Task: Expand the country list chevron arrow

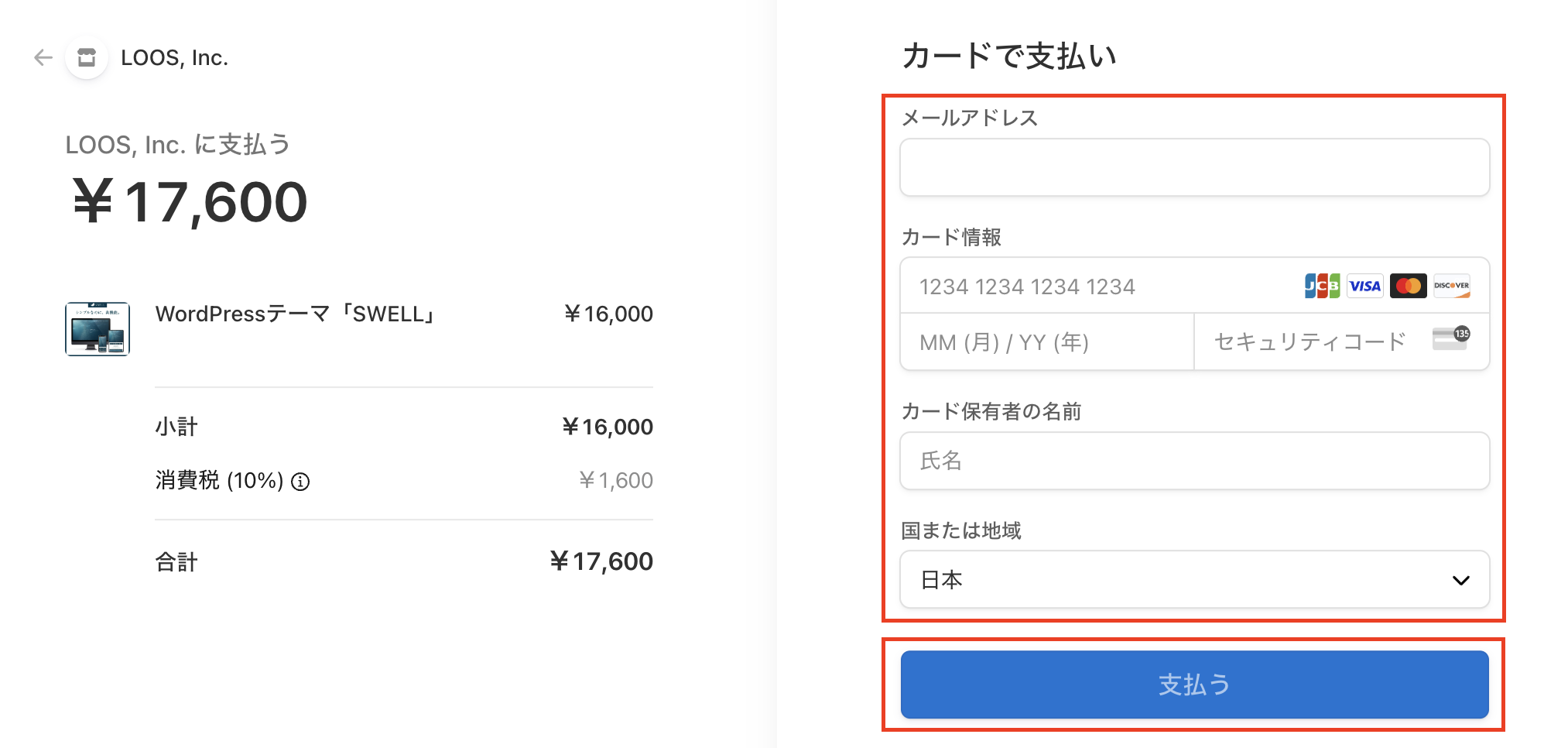Action: pyautogui.click(x=1460, y=581)
